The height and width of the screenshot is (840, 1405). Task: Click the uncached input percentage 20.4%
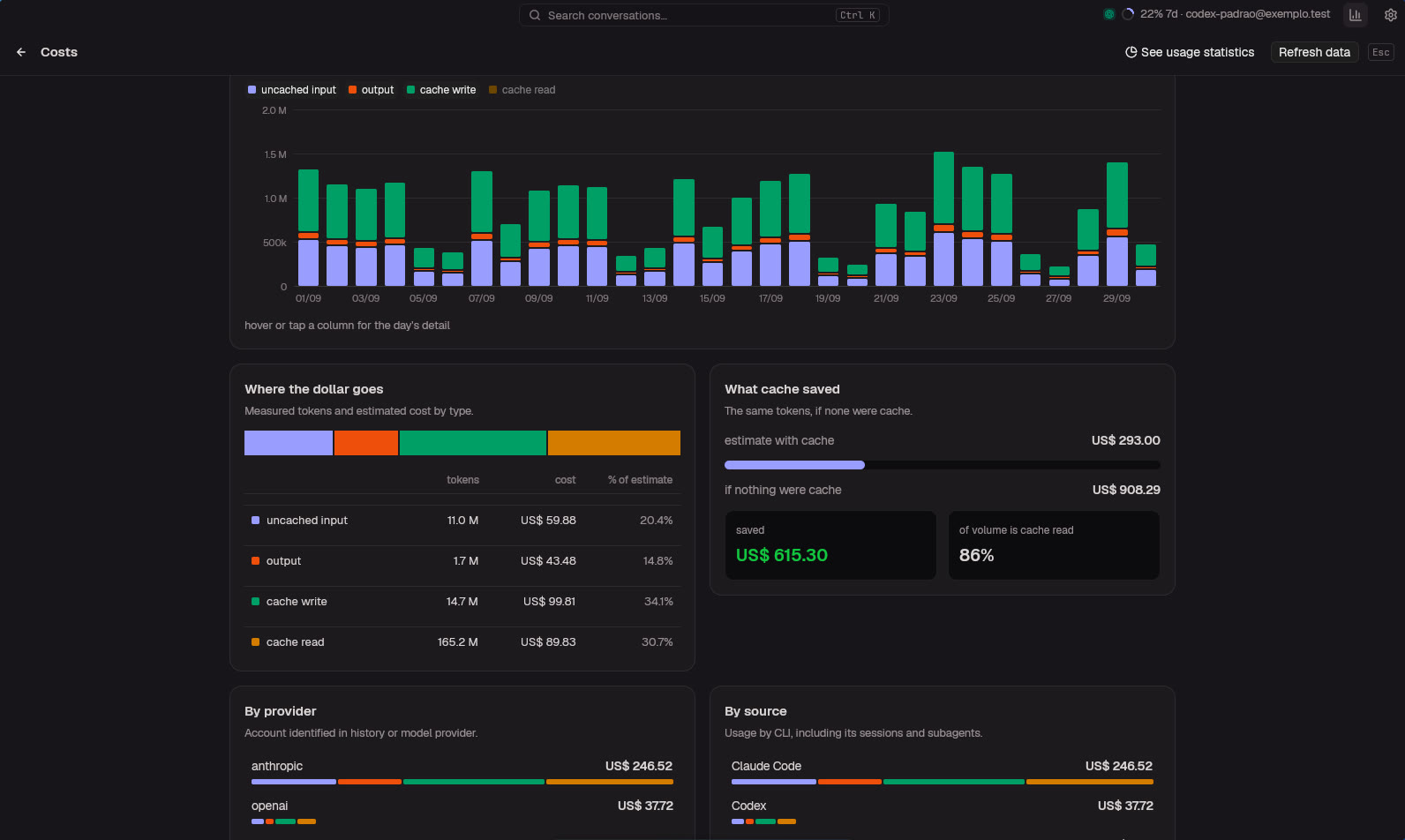click(x=656, y=521)
